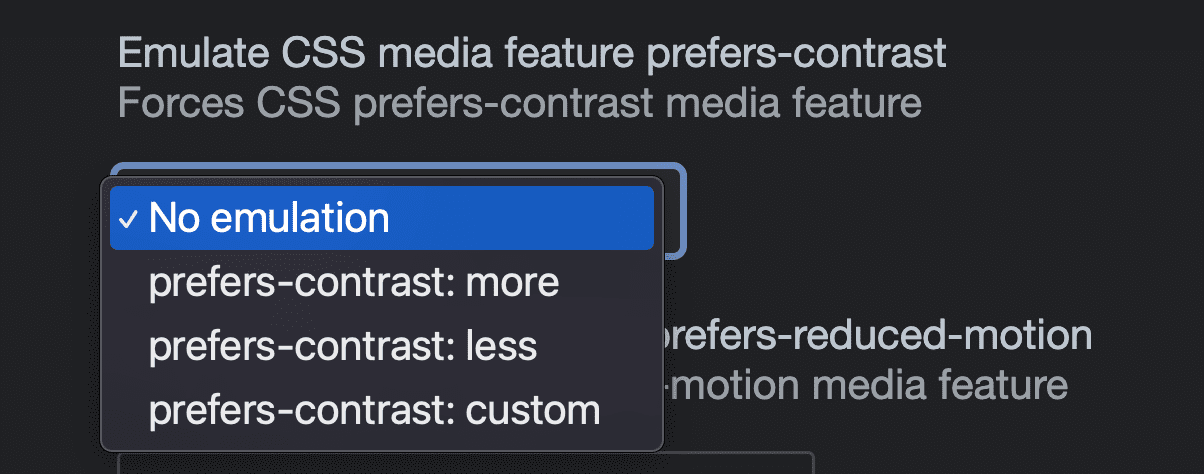Image resolution: width=1204 pixels, height=474 pixels.
Task: Pick "prefers-contrast: less" in the dropdown
Action: coord(343,346)
